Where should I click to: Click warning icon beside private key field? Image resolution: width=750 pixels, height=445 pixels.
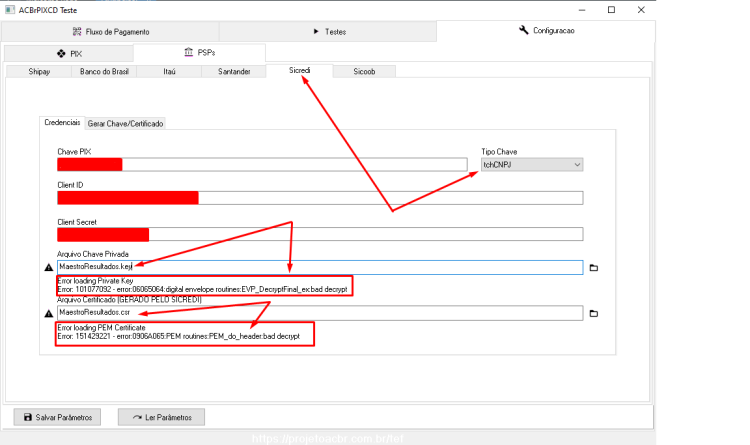[49, 267]
